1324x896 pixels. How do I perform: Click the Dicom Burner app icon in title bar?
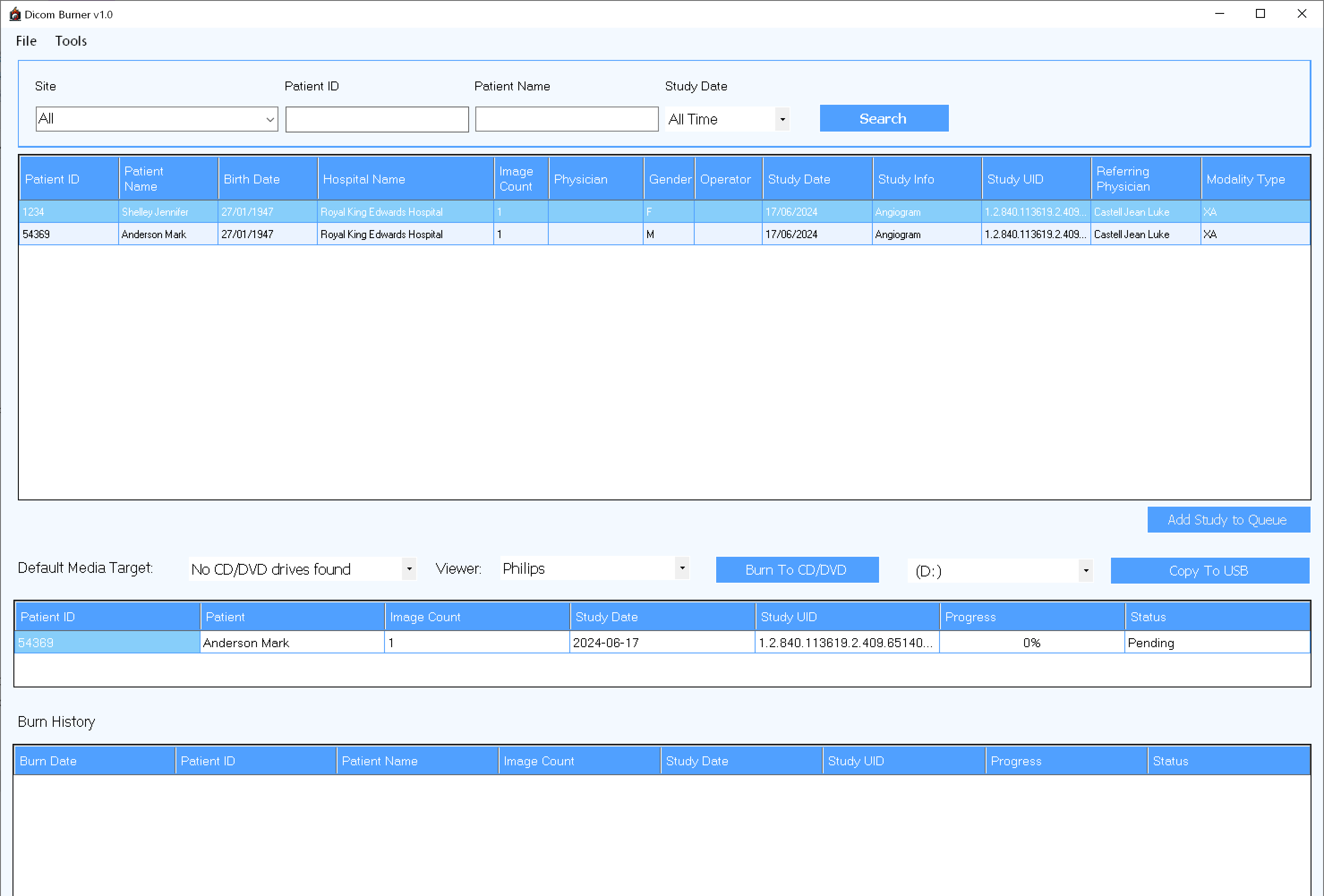[15, 14]
